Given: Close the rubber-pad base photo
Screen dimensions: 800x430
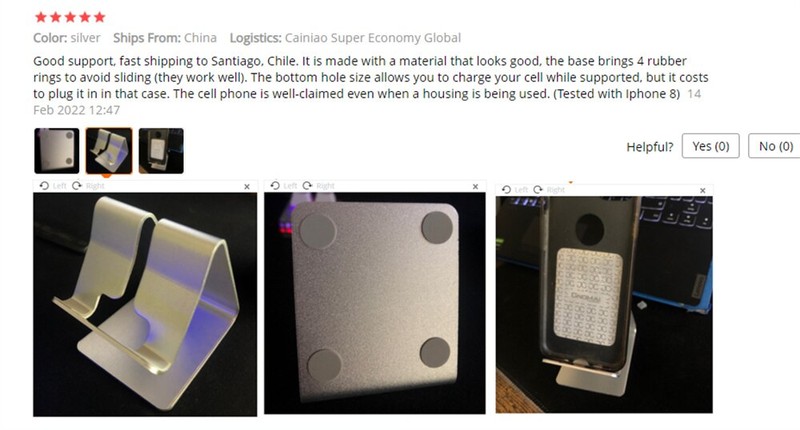Looking at the screenshot, I should pos(476,187).
